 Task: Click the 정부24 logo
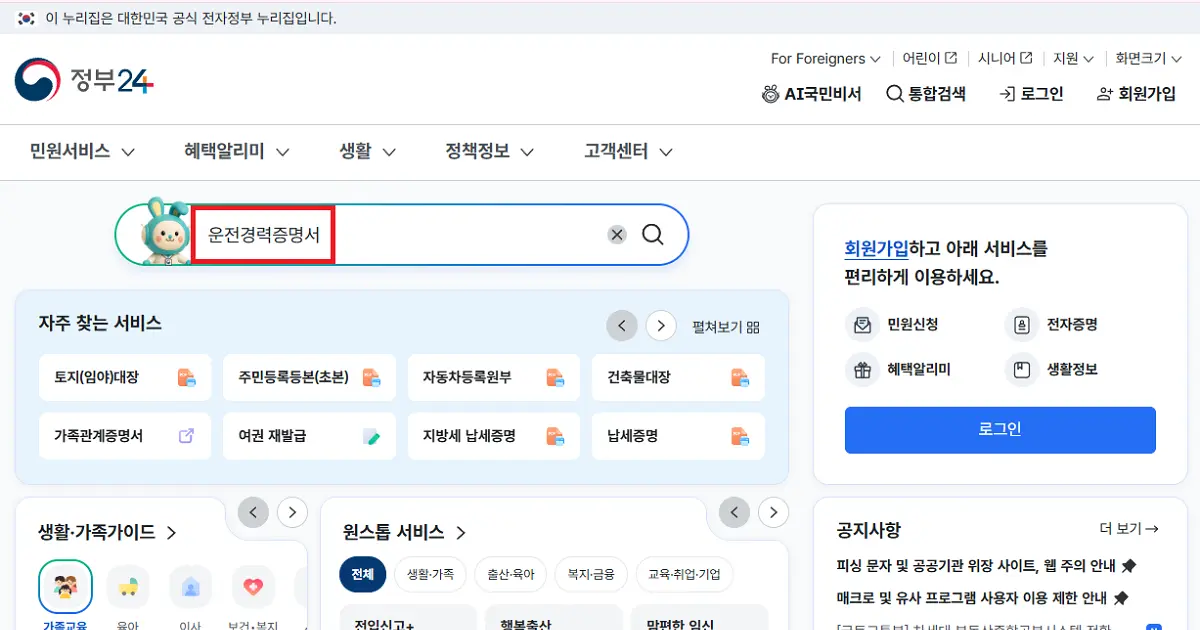[x=84, y=80]
